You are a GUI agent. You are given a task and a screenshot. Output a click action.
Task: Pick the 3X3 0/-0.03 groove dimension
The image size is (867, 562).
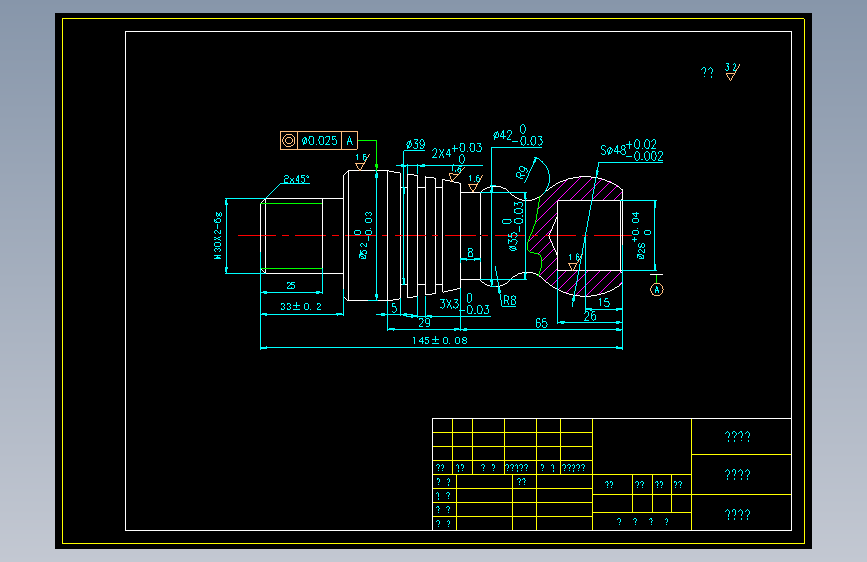click(x=464, y=304)
